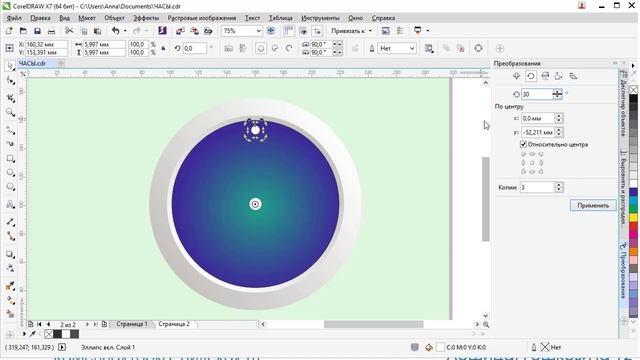Pick the yellow swatch in the color palette
The height and width of the screenshot is (360, 640).
[x=633, y=218]
